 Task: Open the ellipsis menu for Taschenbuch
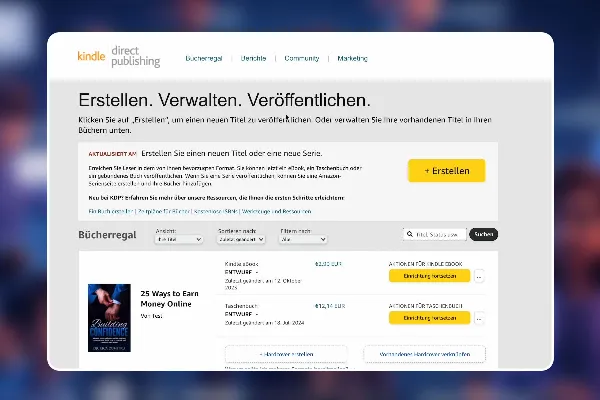click(x=479, y=318)
